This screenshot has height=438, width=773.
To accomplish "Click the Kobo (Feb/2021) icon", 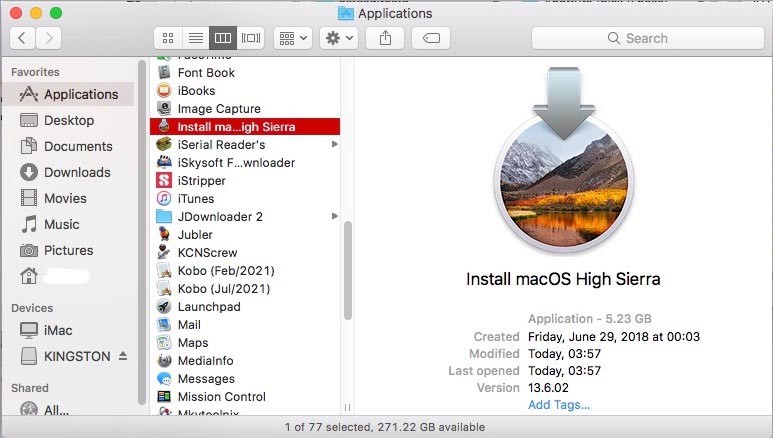I will [164, 271].
